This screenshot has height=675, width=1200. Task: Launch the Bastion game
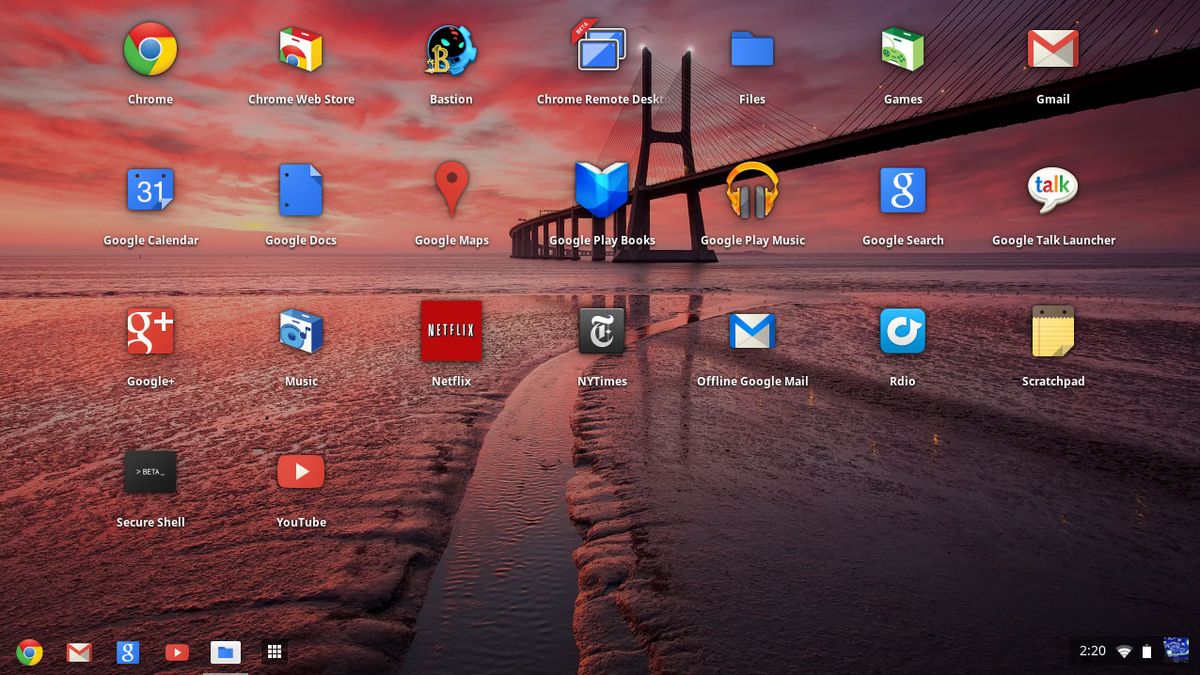click(451, 48)
